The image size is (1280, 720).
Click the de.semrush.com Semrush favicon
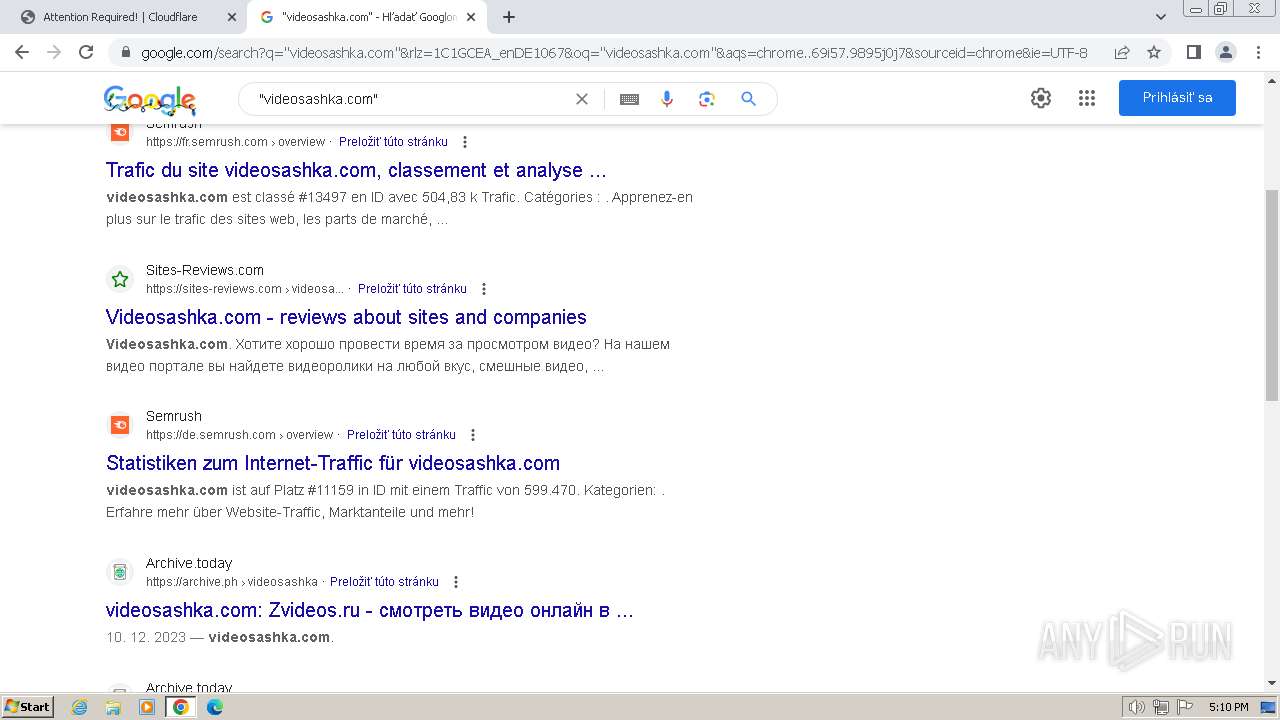120,425
